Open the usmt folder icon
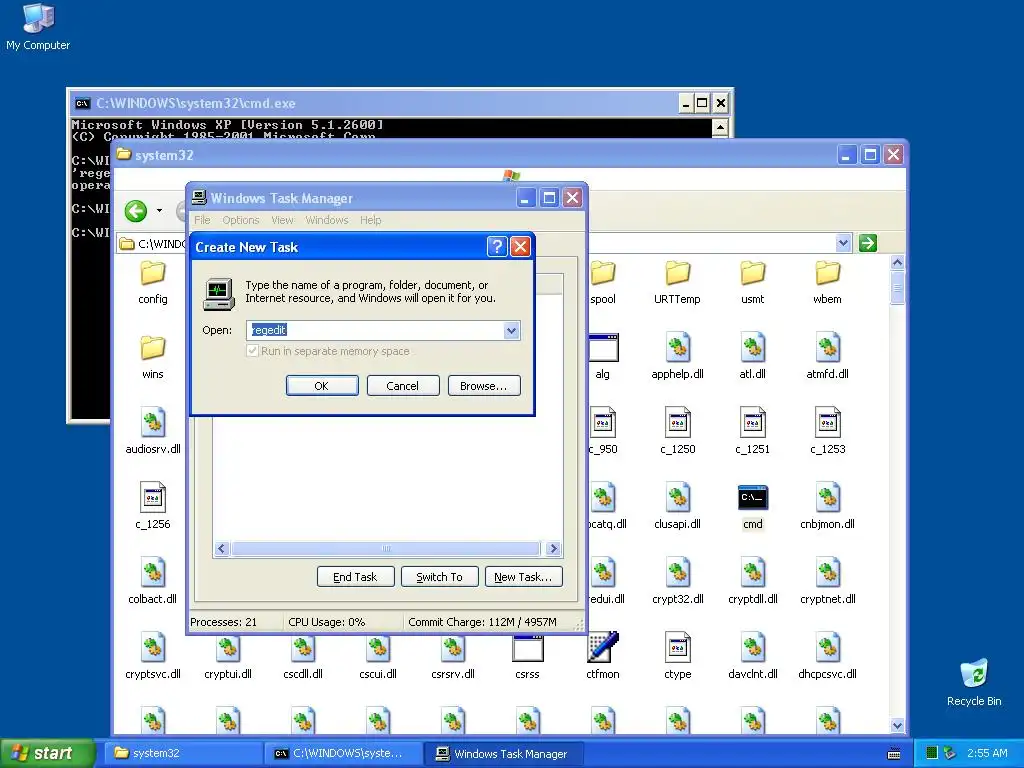Image resolution: width=1024 pixels, height=768 pixels. 753,274
